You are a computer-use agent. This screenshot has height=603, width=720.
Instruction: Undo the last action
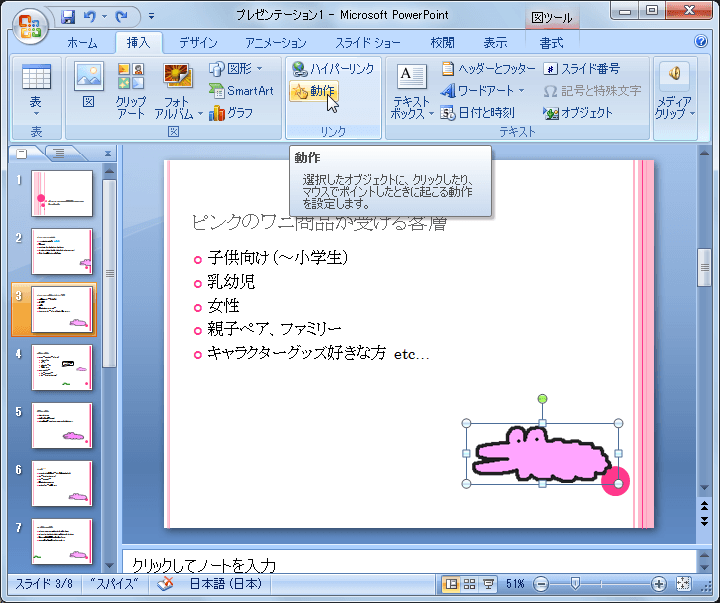click(90, 17)
